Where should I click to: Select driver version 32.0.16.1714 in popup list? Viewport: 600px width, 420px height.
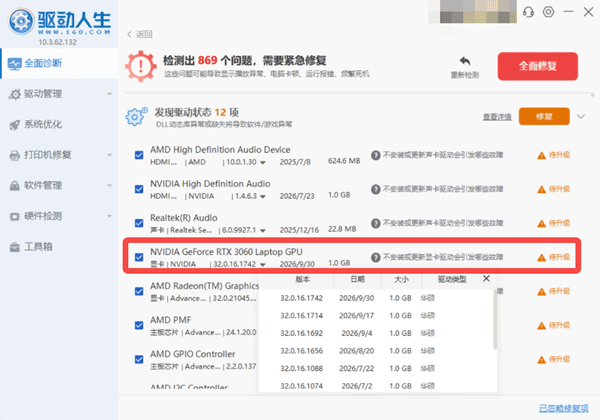click(377, 316)
